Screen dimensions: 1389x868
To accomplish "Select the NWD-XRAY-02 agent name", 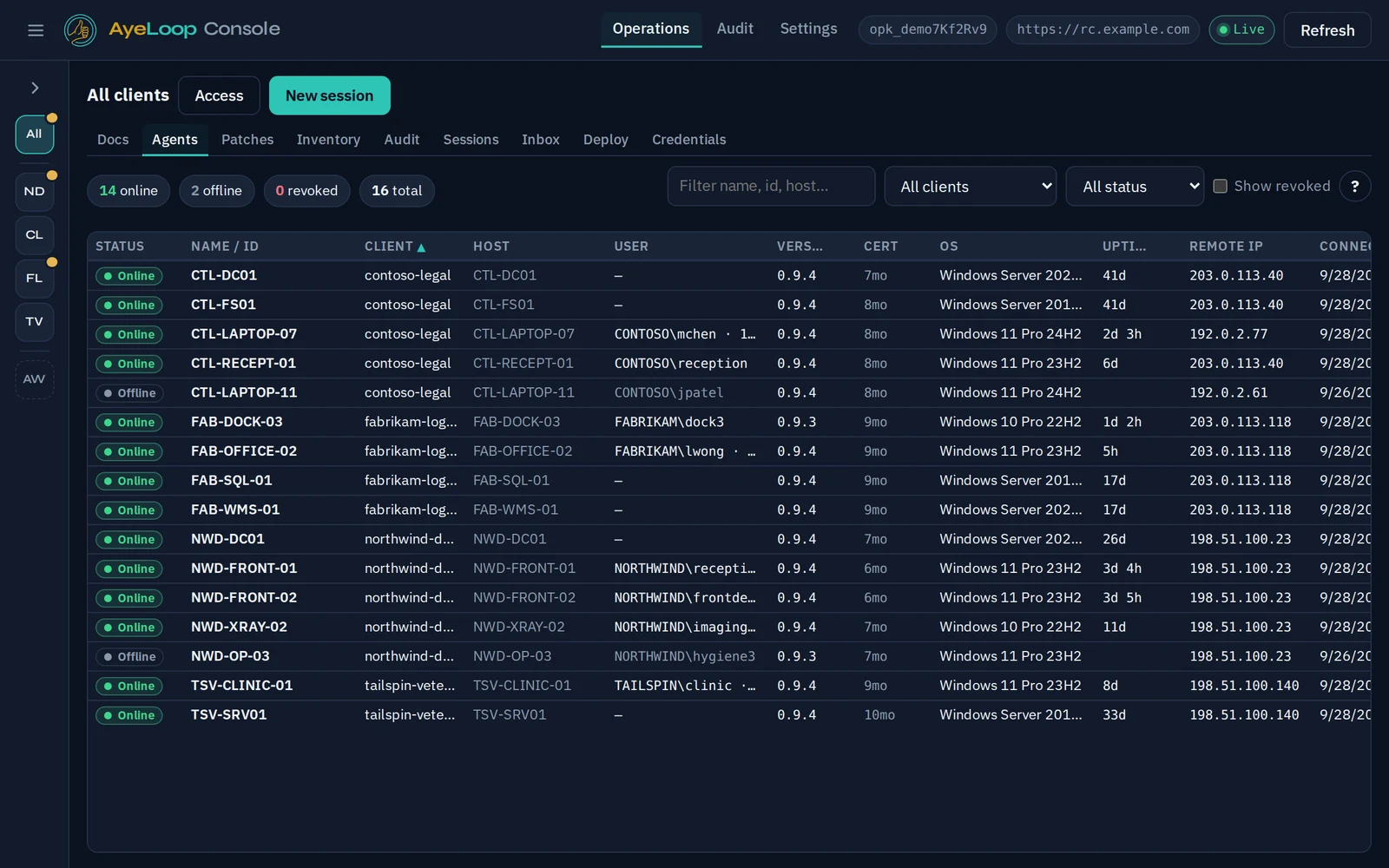I will coord(239,627).
